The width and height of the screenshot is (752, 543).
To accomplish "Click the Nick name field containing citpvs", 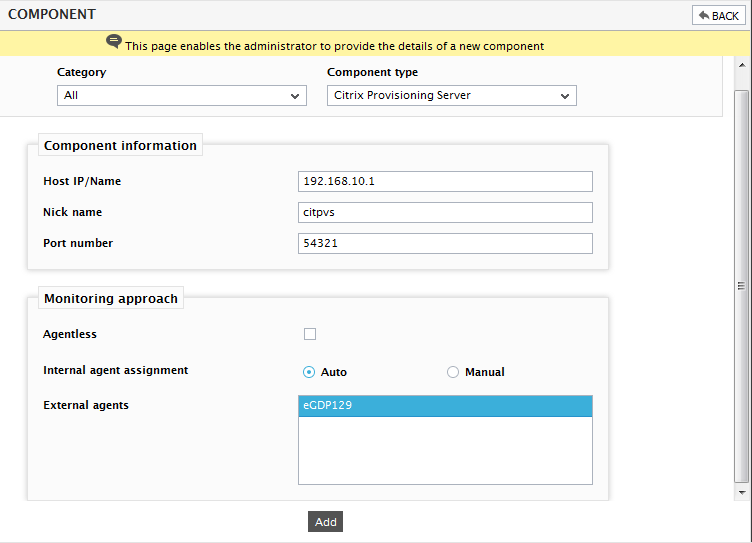I will (445, 212).
